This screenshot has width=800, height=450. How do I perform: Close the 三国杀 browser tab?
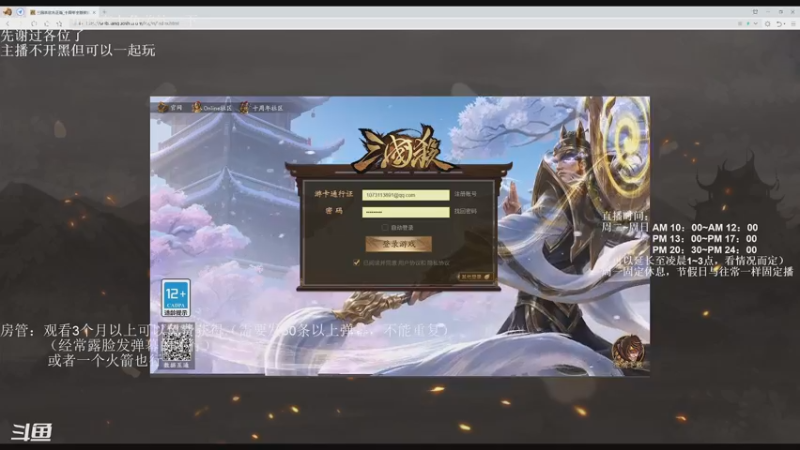coord(94,12)
